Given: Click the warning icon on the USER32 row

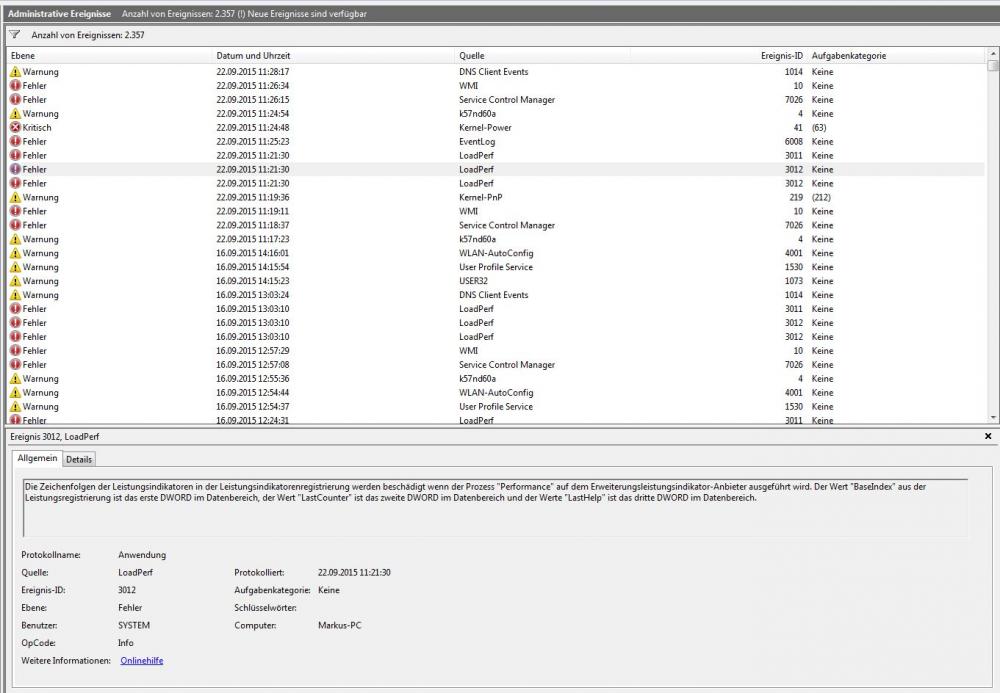Looking at the screenshot, I should [15, 282].
